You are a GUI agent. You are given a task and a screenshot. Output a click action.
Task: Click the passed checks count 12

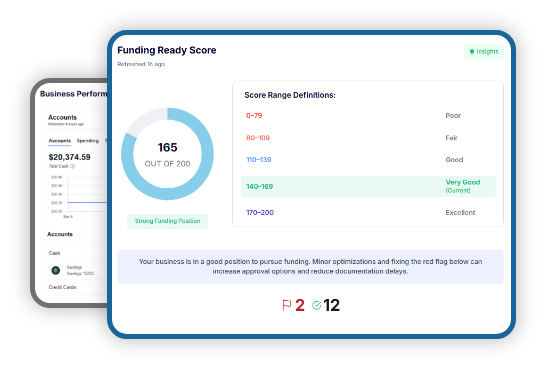[x=331, y=305]
